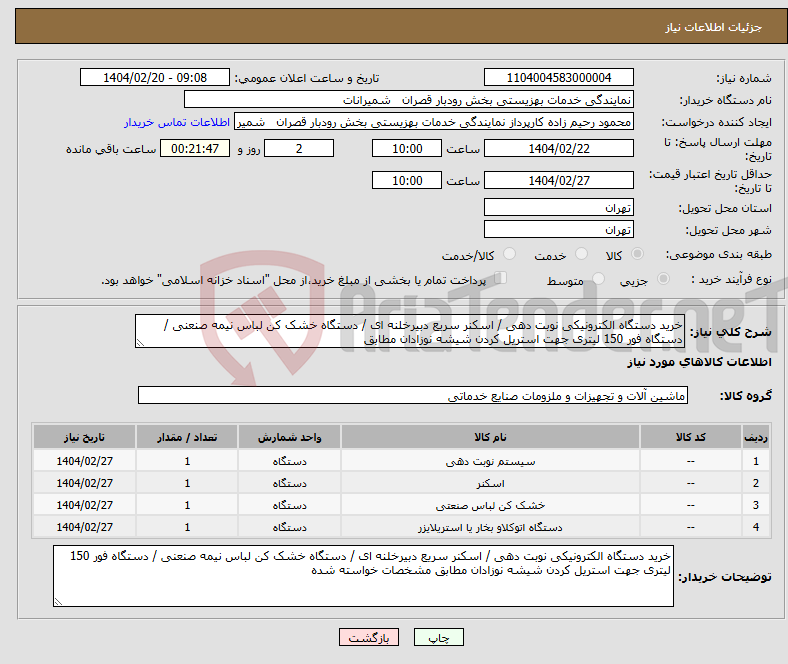
Task: Click the response deadline time 10:00 field
Action: pyautogui.click(x=407, y=148)
